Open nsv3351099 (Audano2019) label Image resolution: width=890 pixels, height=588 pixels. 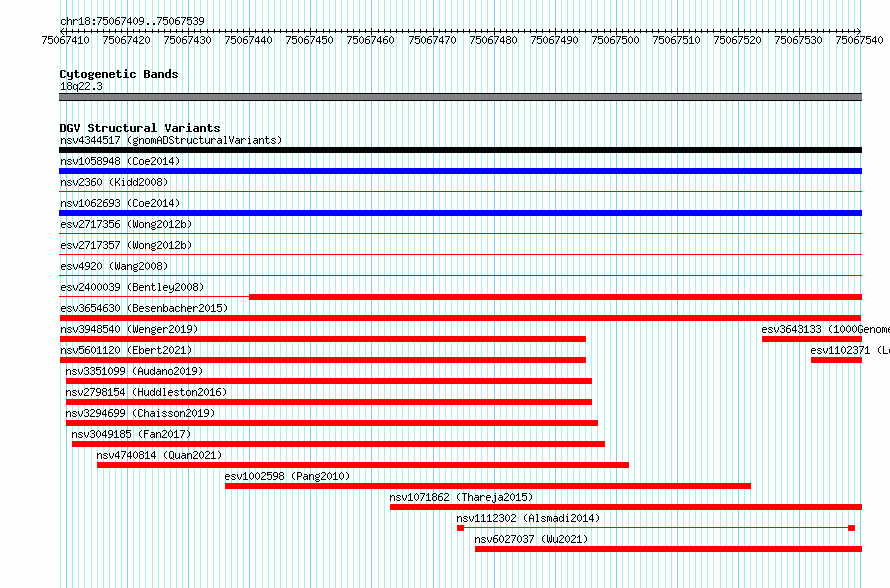pos(134,371)
